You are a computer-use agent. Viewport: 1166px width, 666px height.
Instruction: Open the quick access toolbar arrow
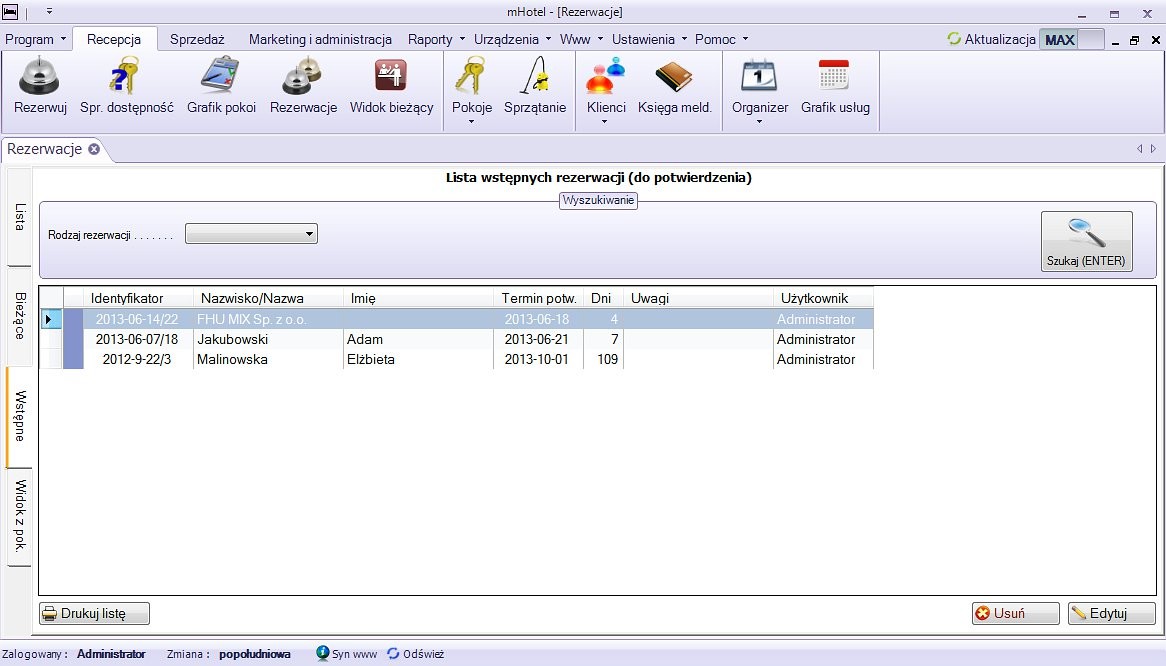(49, 12)
